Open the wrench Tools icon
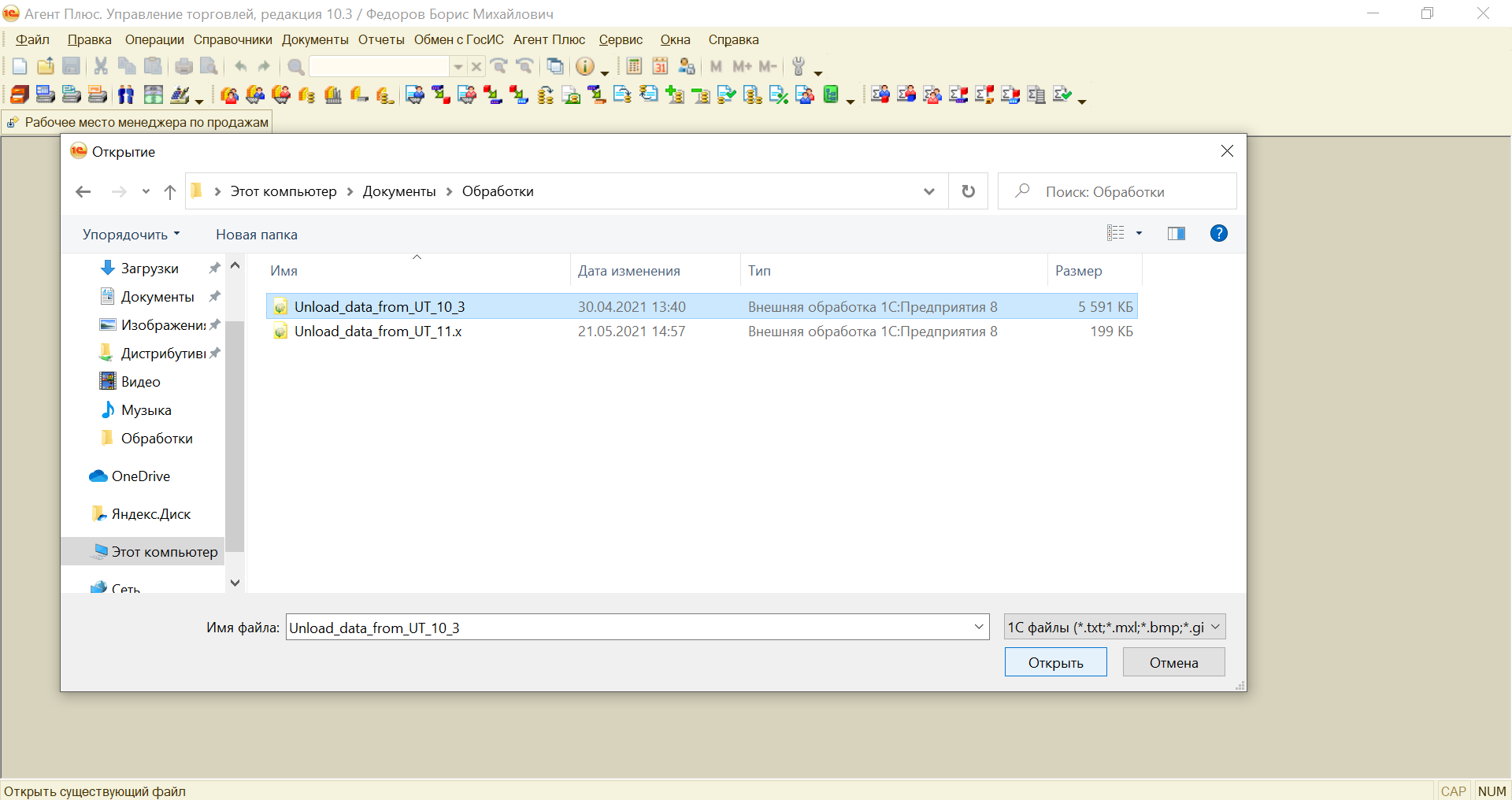Image resolution: width=1512 pixels, height=800 pixels. [x=799, y=66]
